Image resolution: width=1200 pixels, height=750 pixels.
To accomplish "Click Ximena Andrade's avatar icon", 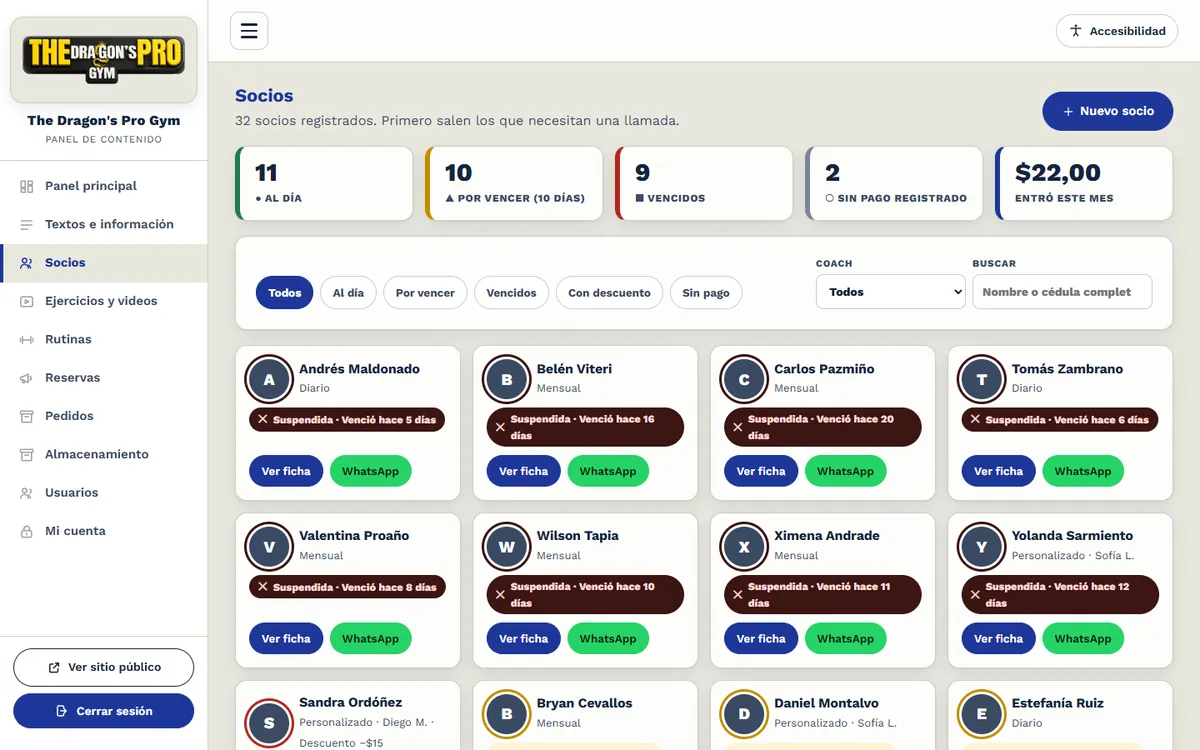I will pyautogui.click(x=744, y=547).
